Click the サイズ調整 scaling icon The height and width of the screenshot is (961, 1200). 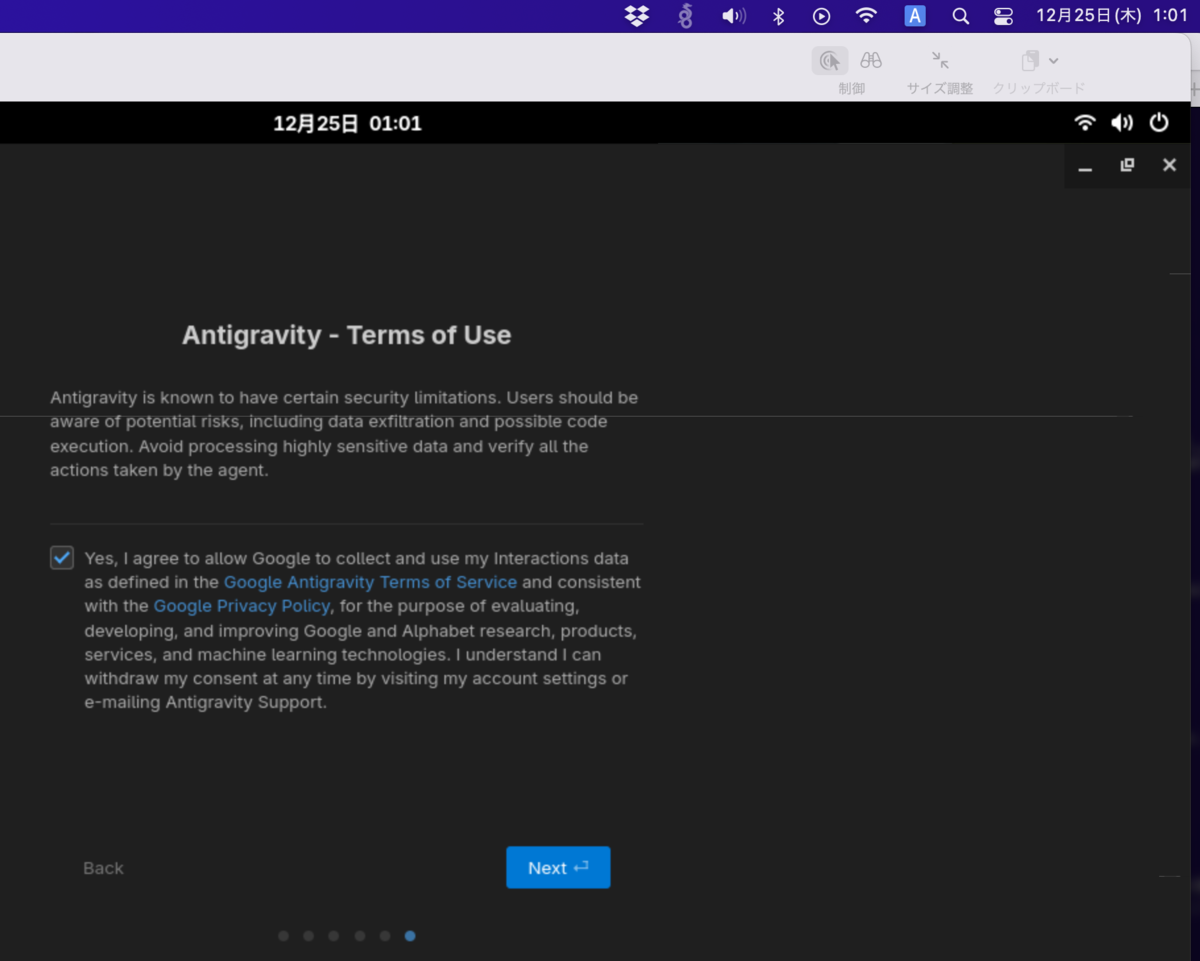click(940, 60)
